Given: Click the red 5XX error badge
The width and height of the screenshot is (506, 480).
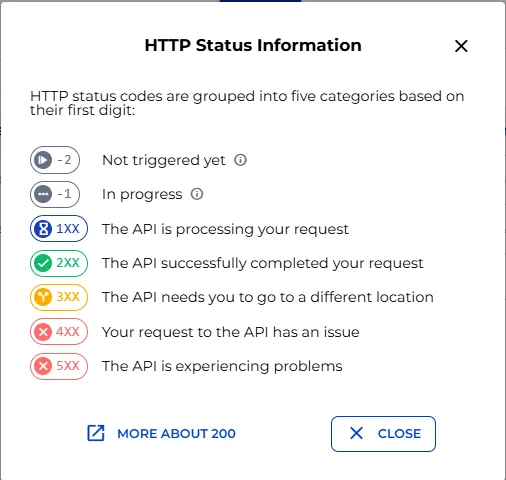Looking at the screenshot, I should click(59, 366).
